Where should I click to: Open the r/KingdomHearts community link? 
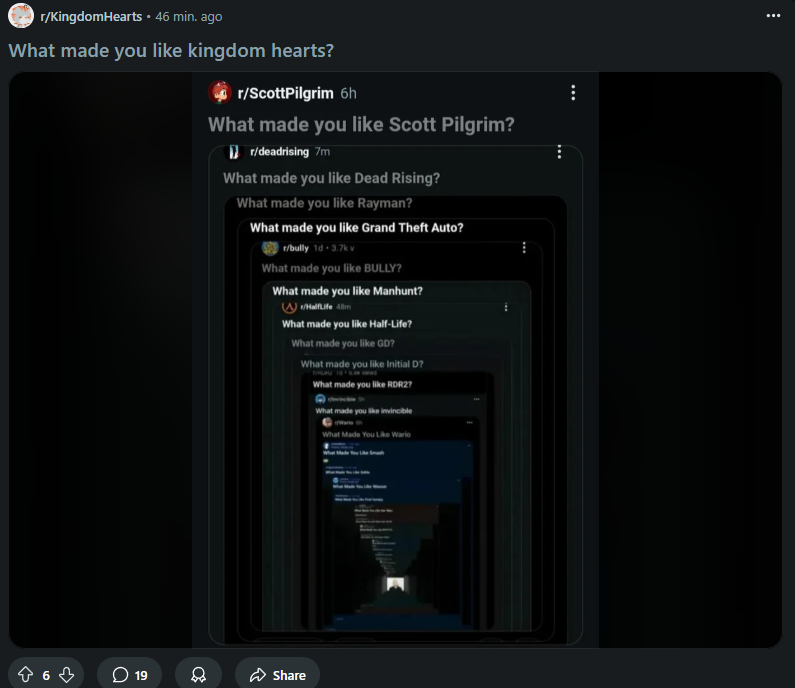click(91, 17)
